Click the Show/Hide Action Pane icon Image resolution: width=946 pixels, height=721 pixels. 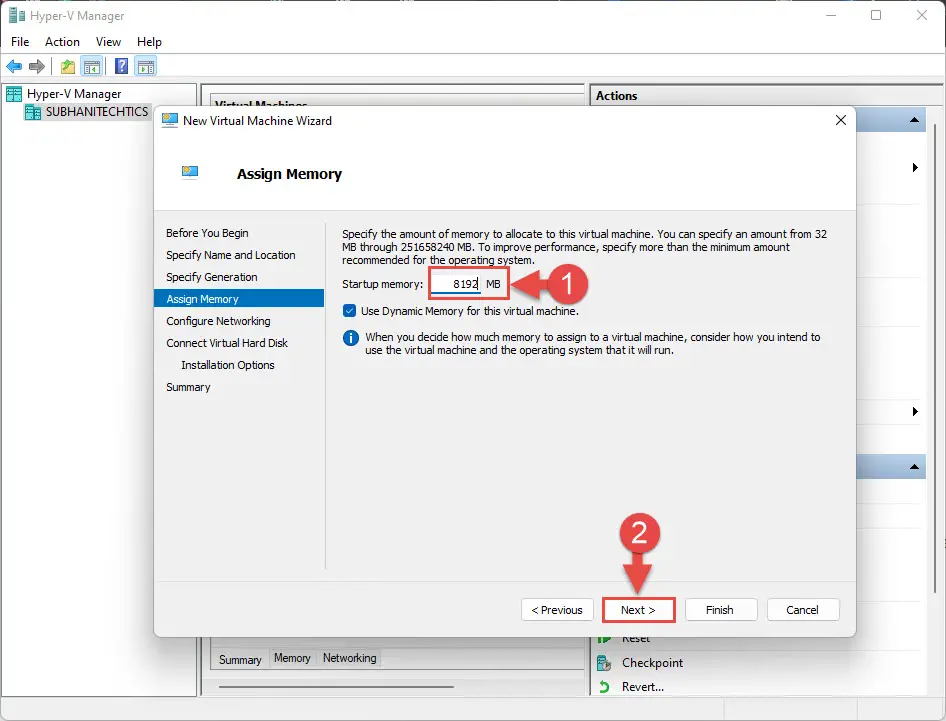(146, 66)
